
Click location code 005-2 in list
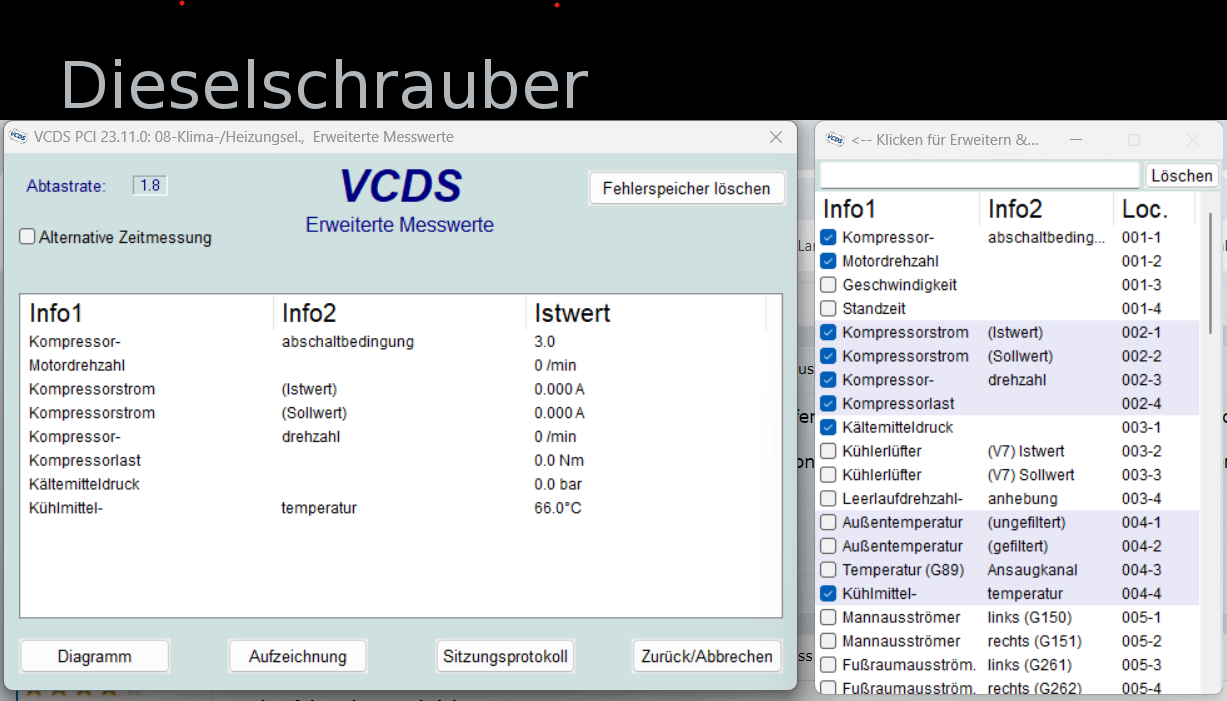click(1141, 641)
